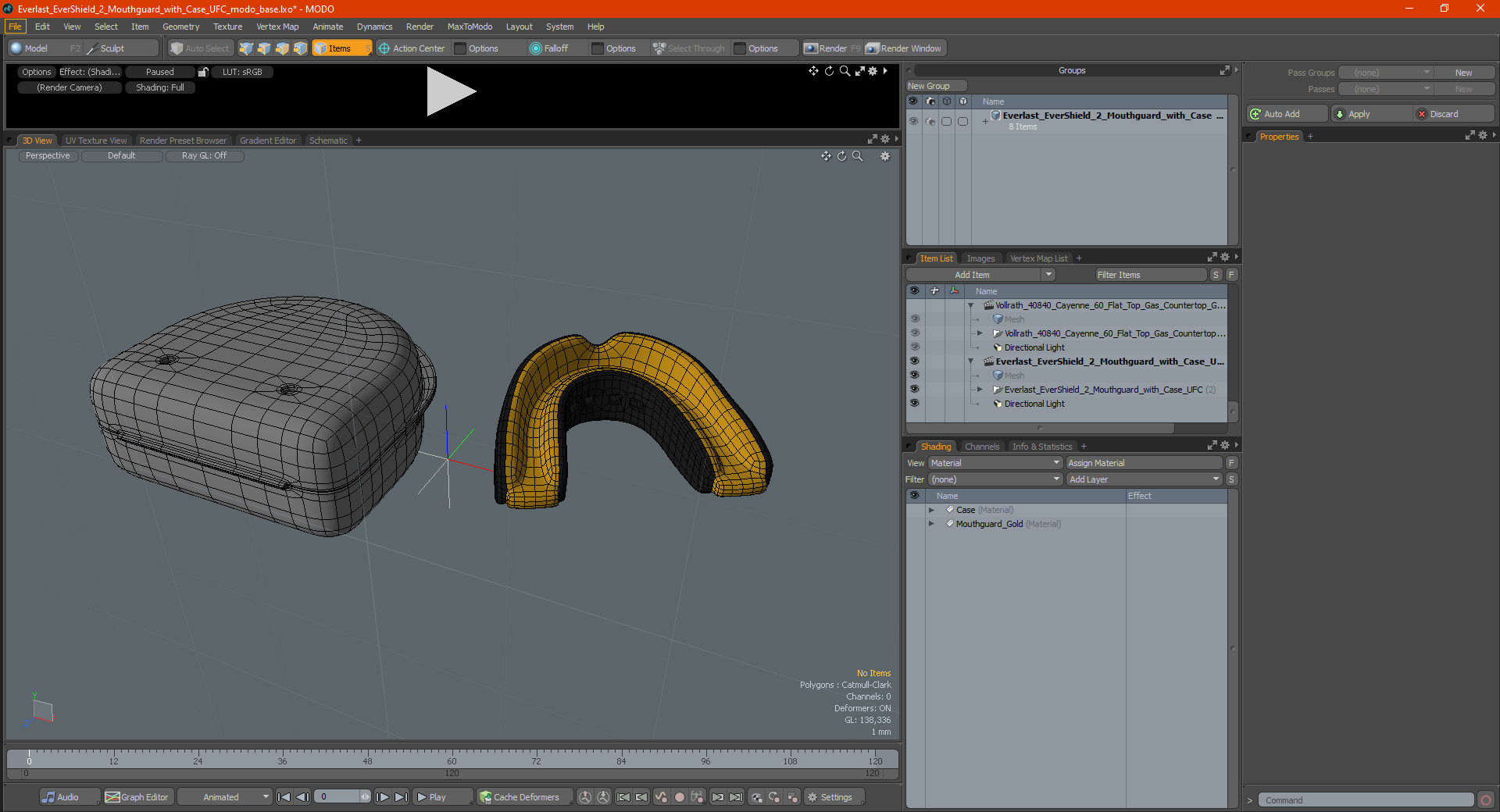Click Assign Material button

point(1144,463)
